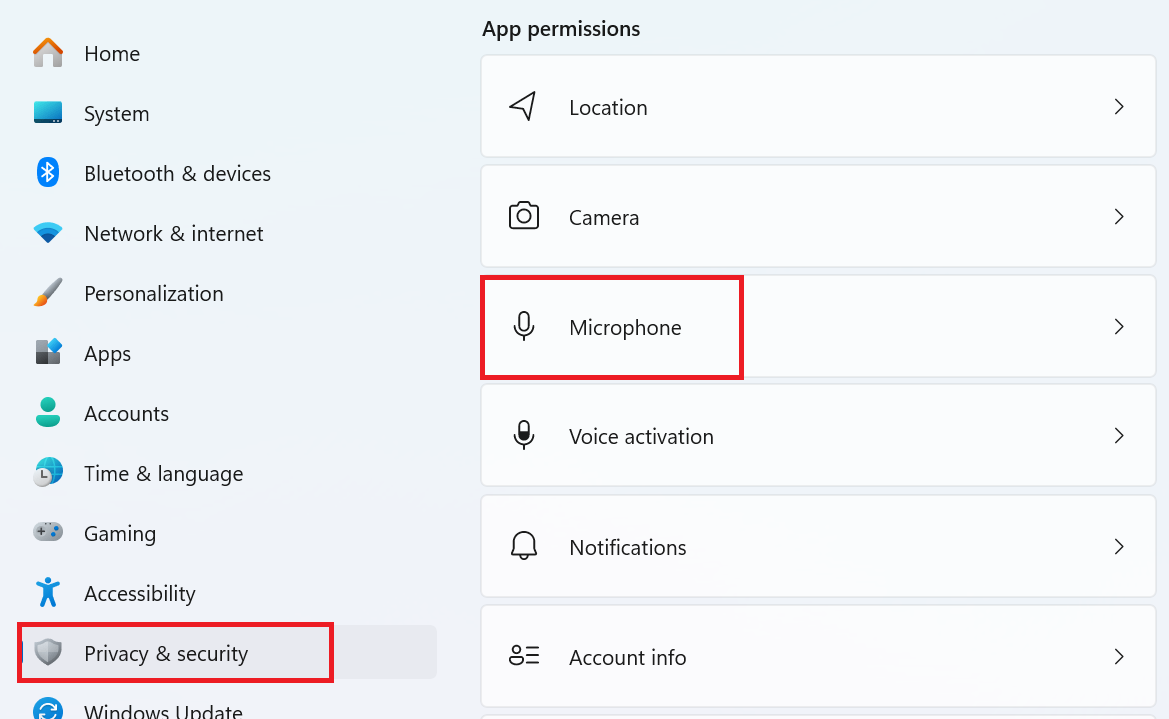Open Accessibility label in sidebar
Screen dimensions: 1169x719
pos(139,594)
